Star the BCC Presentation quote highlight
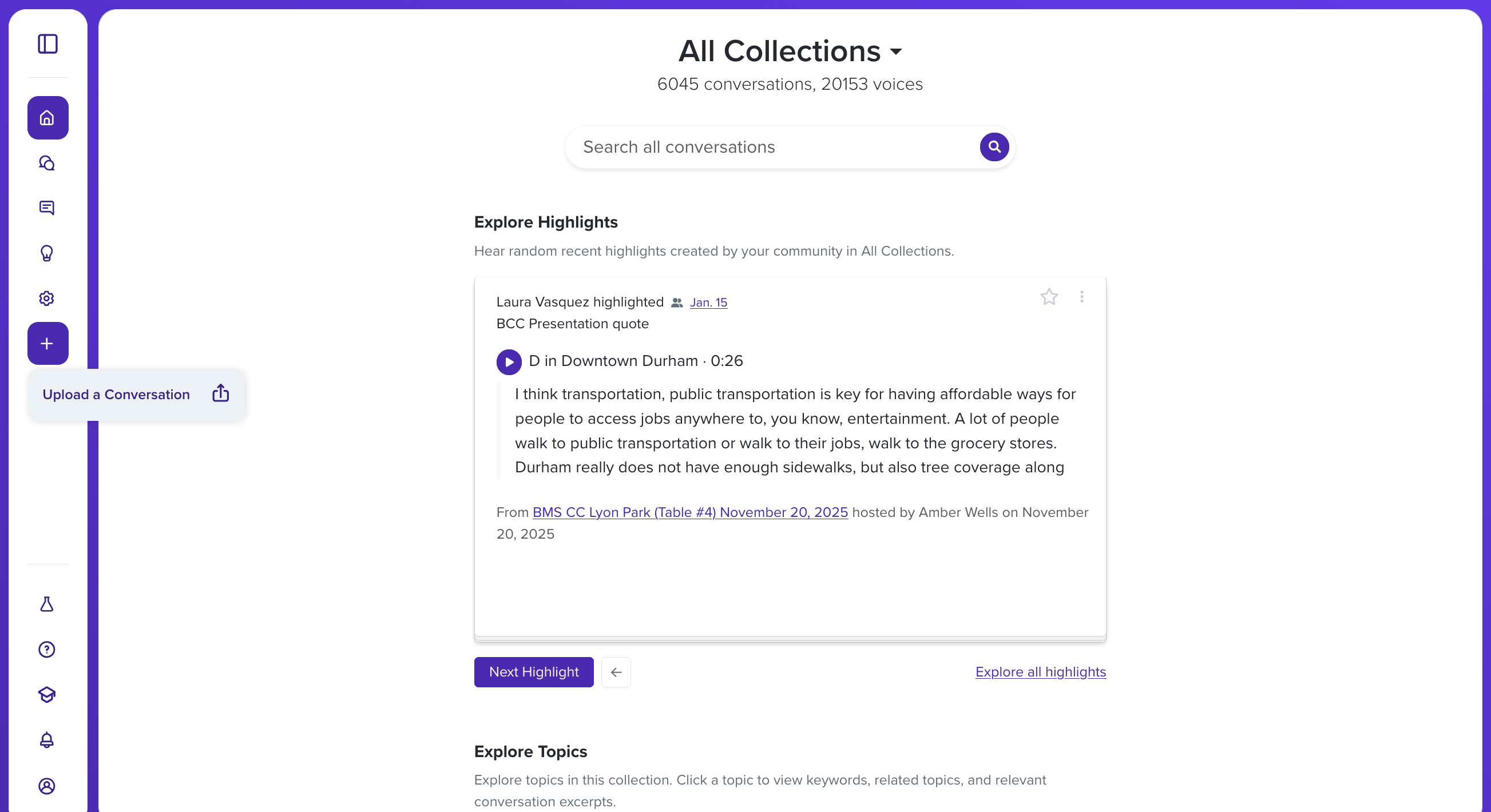The image size is (1491, 812). (x=1049, y=297)
